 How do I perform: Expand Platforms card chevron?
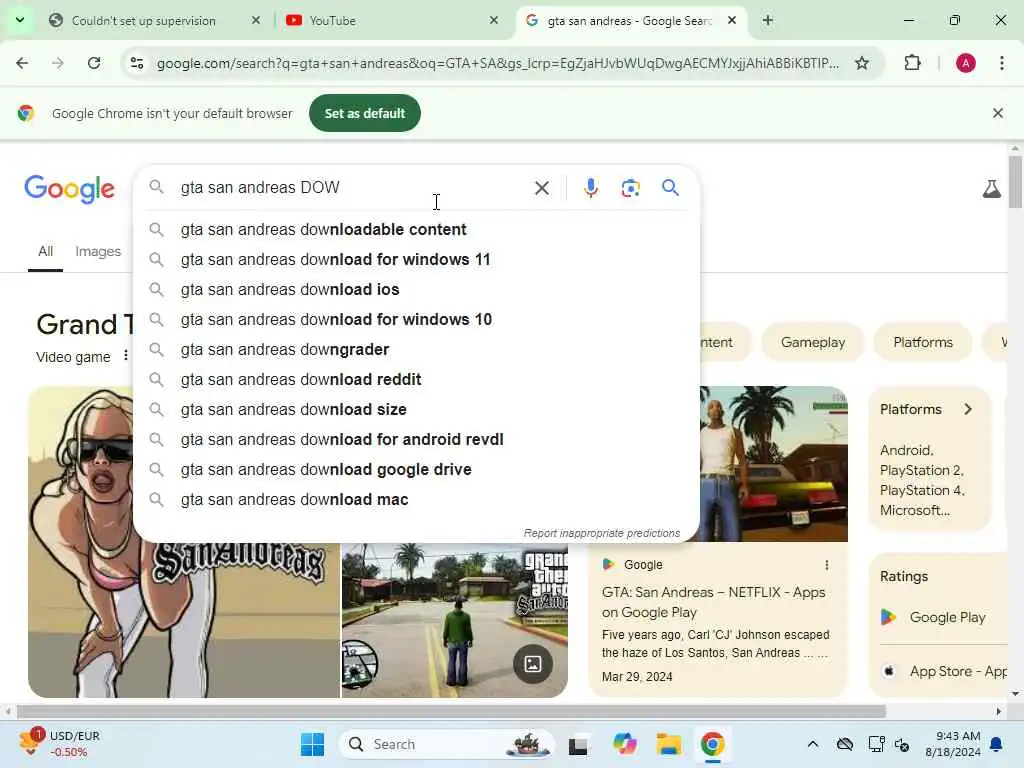(968, 409)
